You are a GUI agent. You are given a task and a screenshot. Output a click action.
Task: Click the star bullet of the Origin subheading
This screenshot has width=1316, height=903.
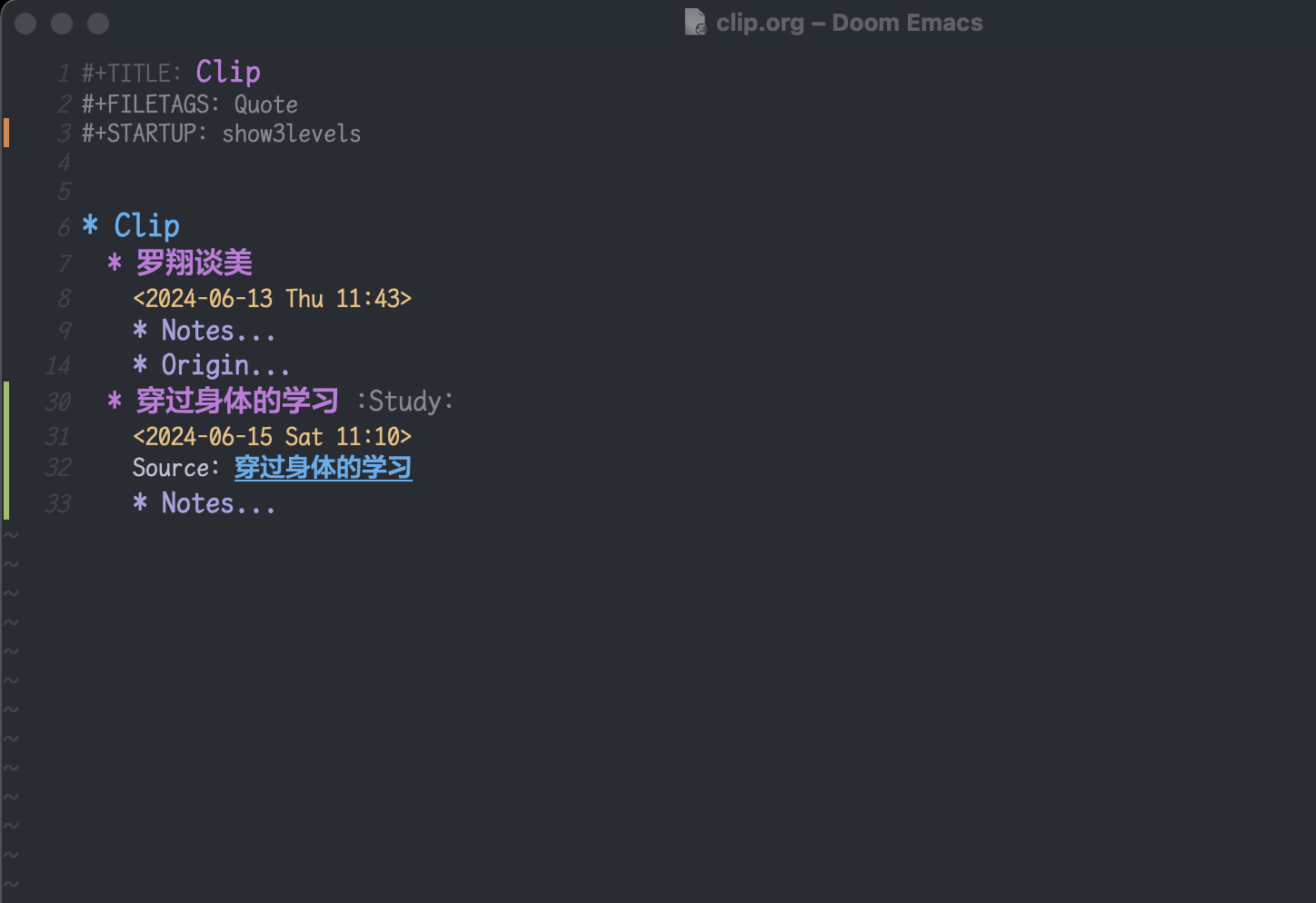coord(140,365)
